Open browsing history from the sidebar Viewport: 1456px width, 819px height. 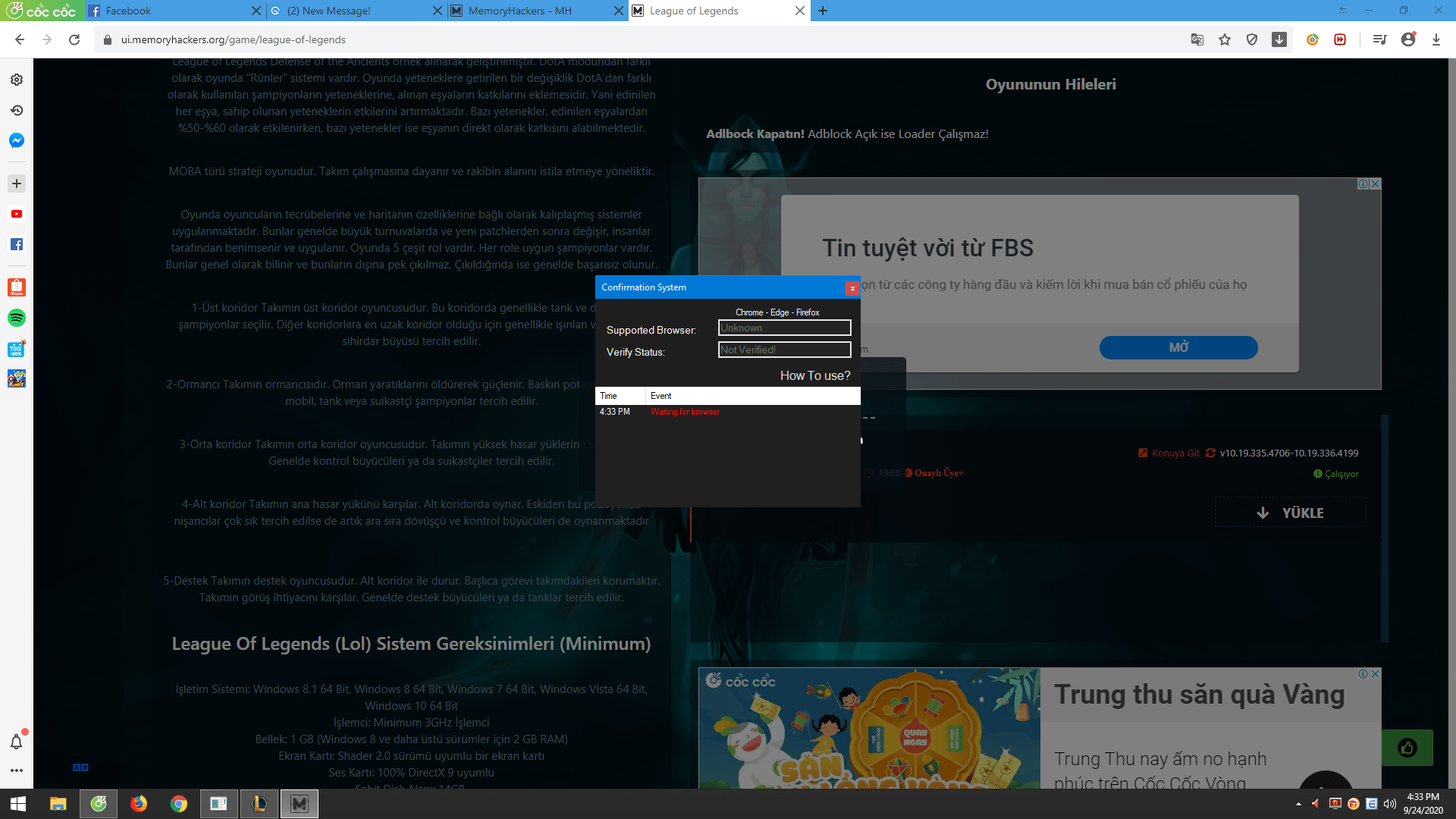click(17, 110)
